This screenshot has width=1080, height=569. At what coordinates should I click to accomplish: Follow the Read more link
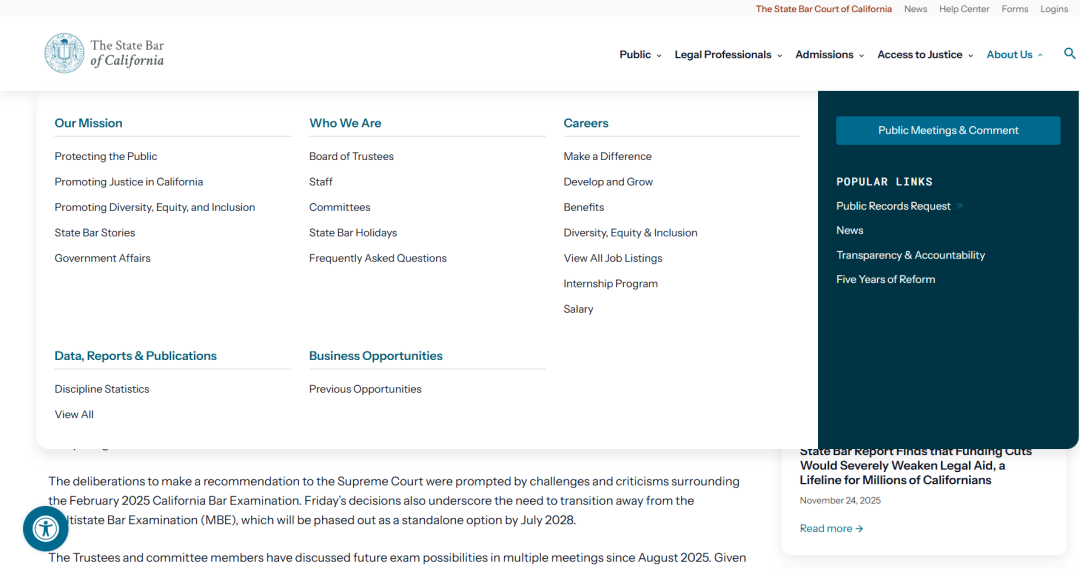tap(830, 528)
